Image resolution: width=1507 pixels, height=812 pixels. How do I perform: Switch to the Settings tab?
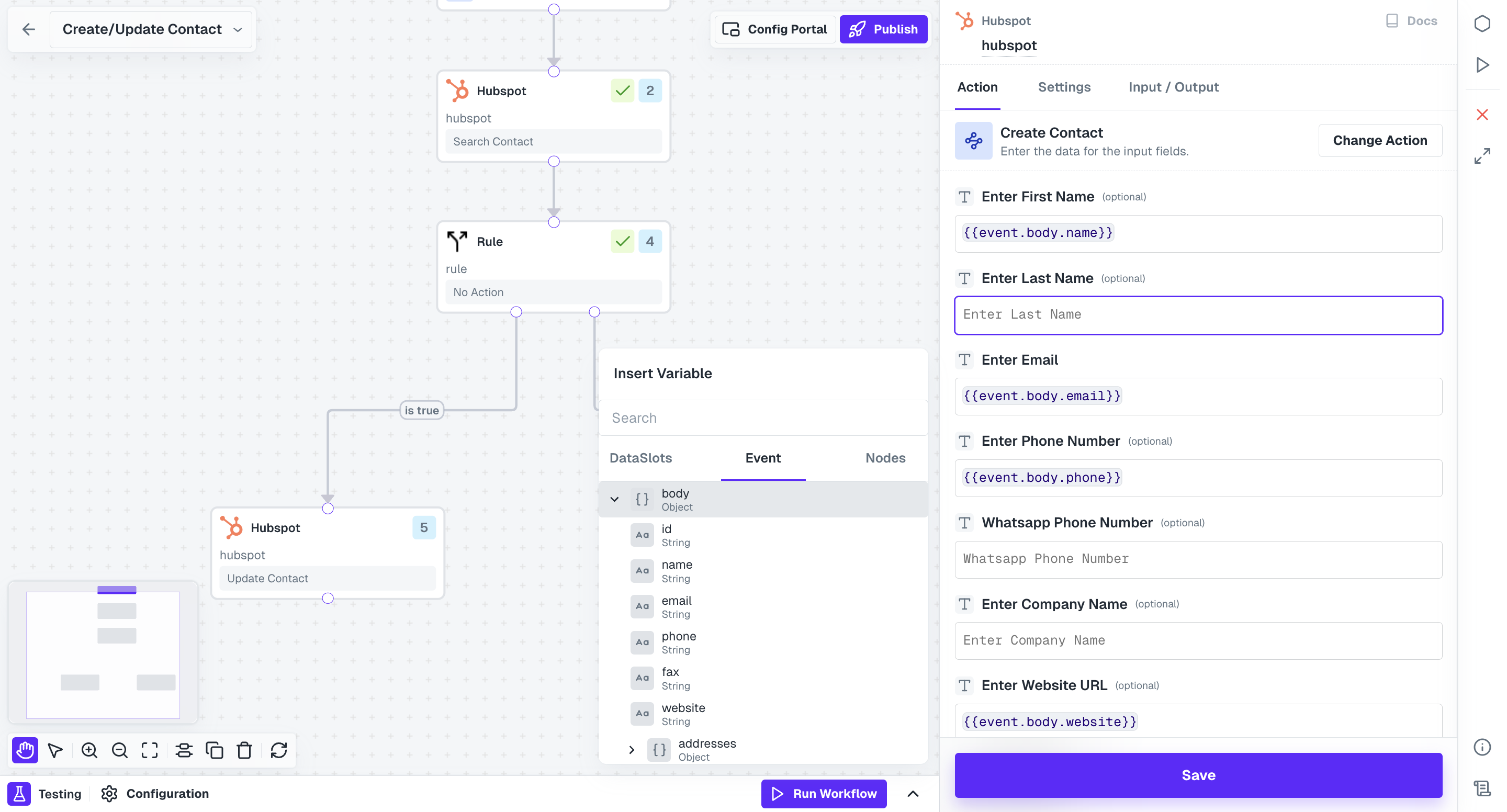click(x=1064, y=87)
